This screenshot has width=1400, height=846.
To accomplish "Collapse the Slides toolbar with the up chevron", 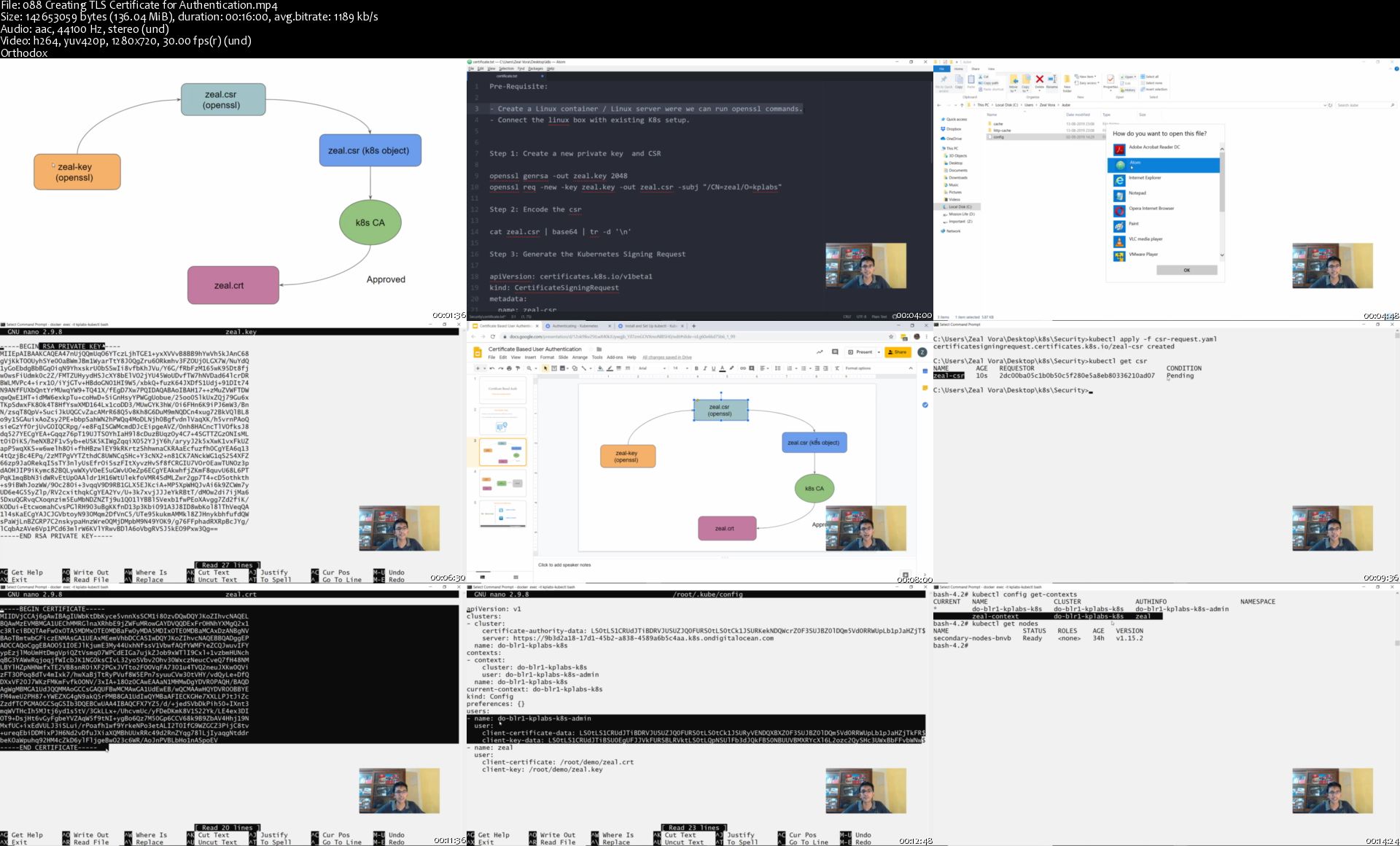I will 911,368.
